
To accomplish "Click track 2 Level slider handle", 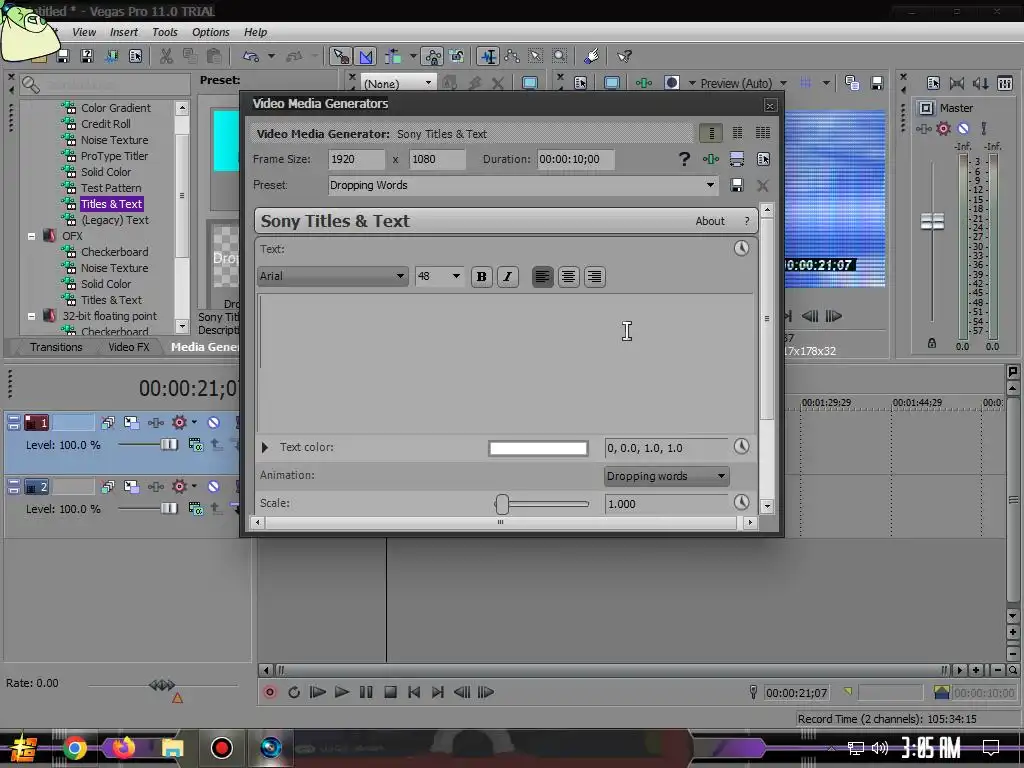I will [169, 508].
